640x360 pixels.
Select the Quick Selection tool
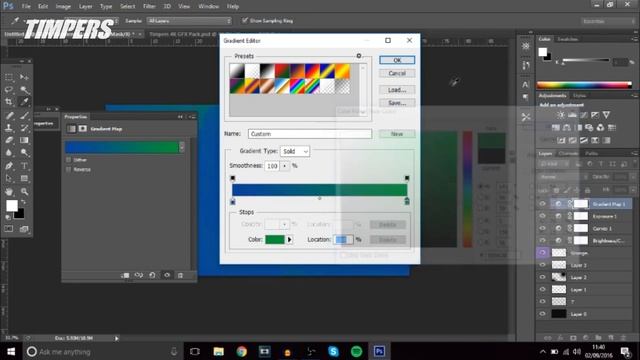24,89
